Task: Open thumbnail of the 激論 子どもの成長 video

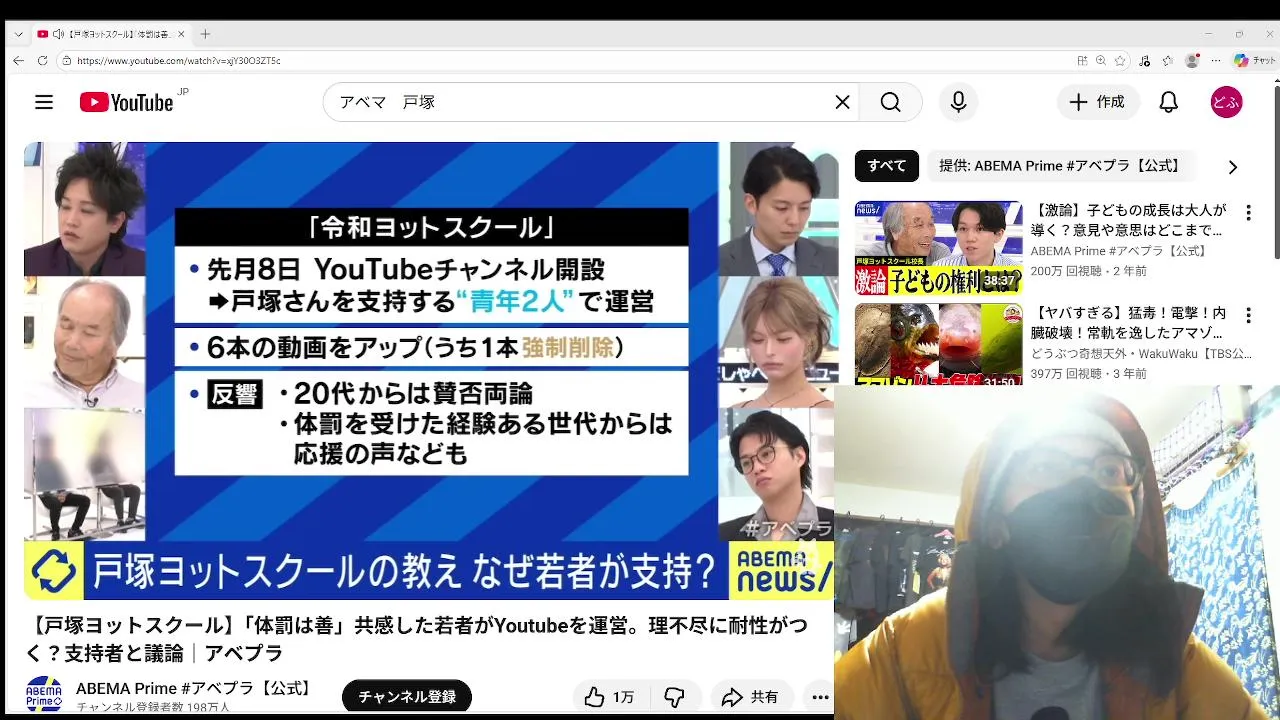Action: tap(938, 248)
